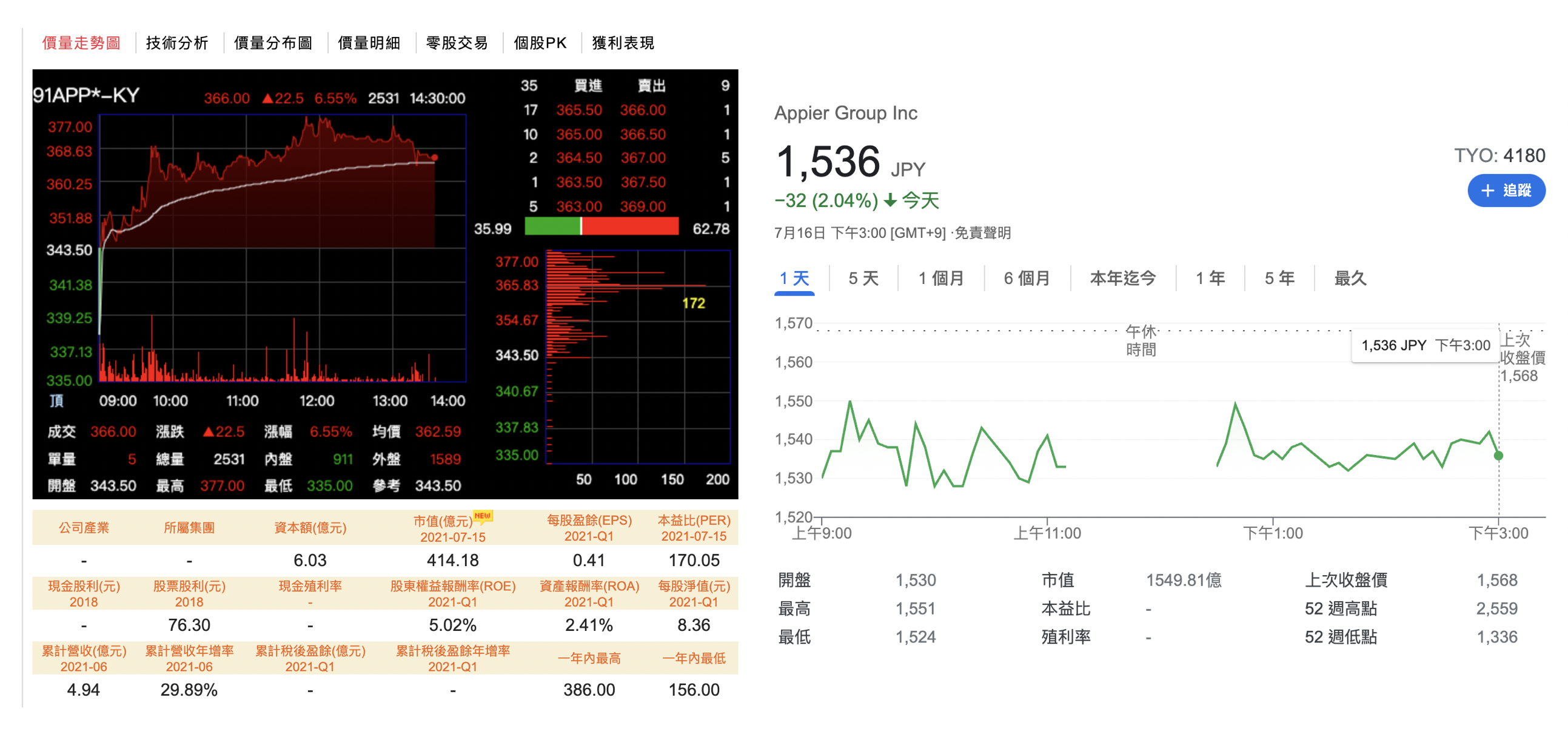Click the 公司產業 header cell
1568x745 pixels.
pyautogui.click(x=84, y=528)
